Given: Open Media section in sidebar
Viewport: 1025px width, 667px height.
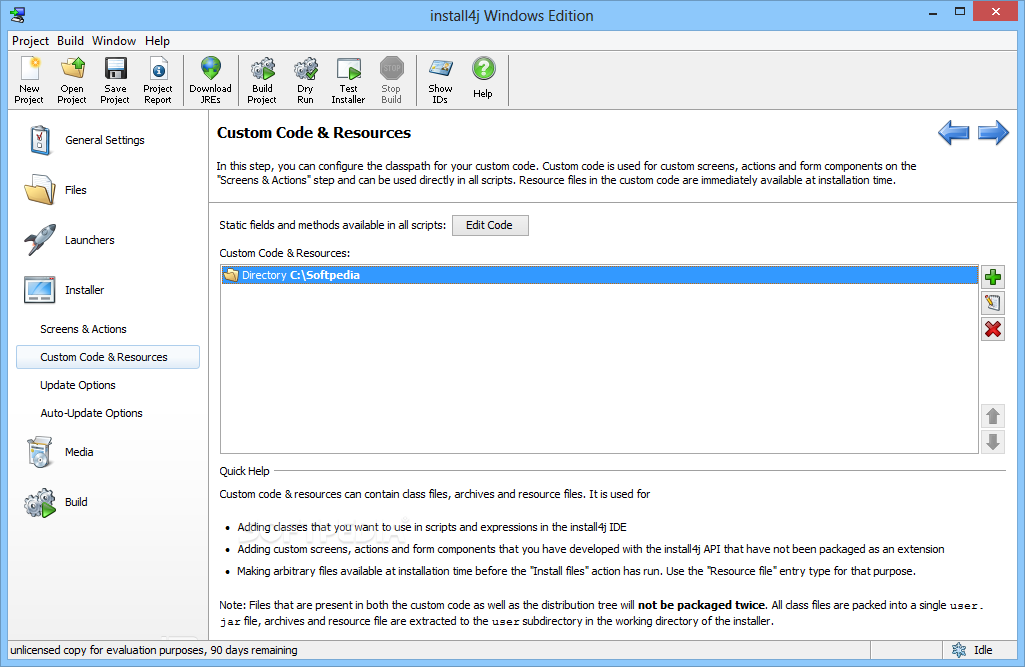Looking at the screenshot, I should (59, 452).
